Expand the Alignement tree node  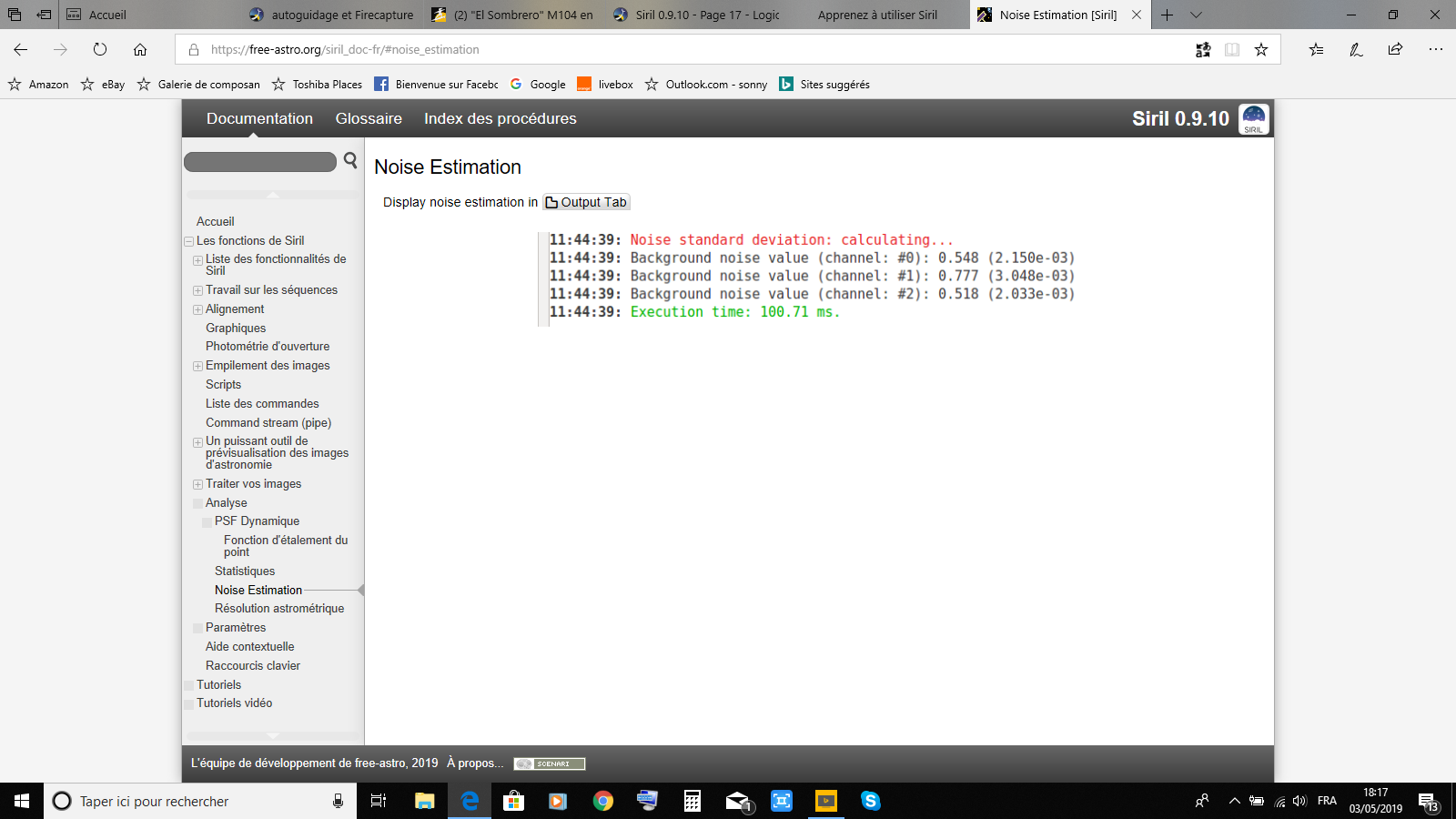(x=197, y=310)
